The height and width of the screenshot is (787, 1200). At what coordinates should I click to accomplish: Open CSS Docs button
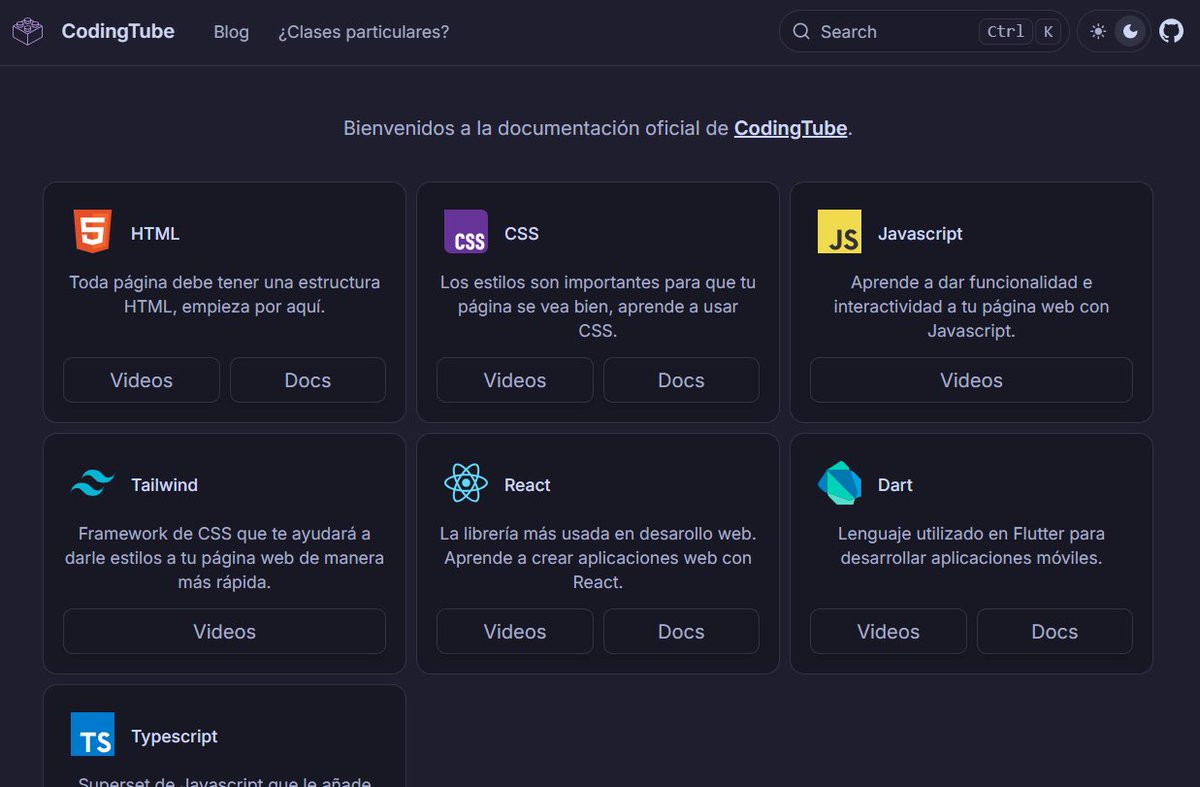coord(681,380)
